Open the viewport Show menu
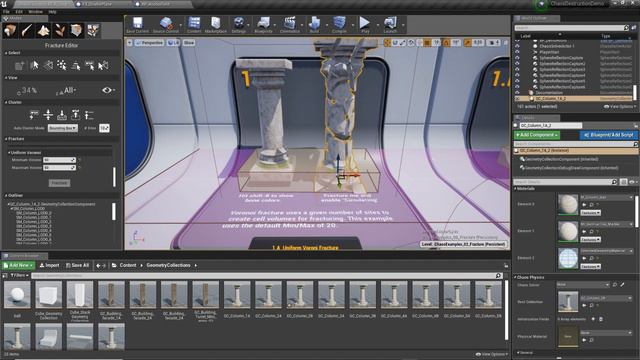This screenshot has height=360, width=640. tap(189, 42)
